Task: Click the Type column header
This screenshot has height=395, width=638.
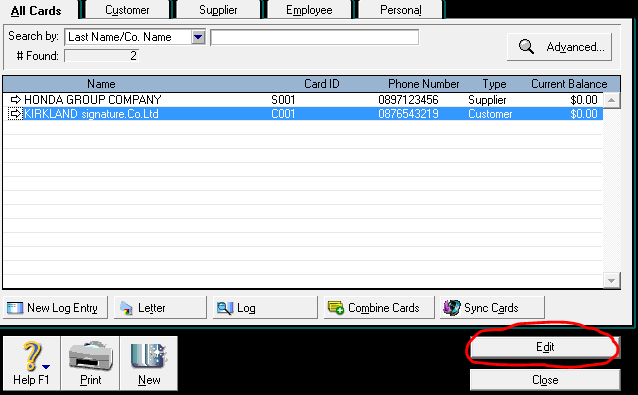Action: 494,84
